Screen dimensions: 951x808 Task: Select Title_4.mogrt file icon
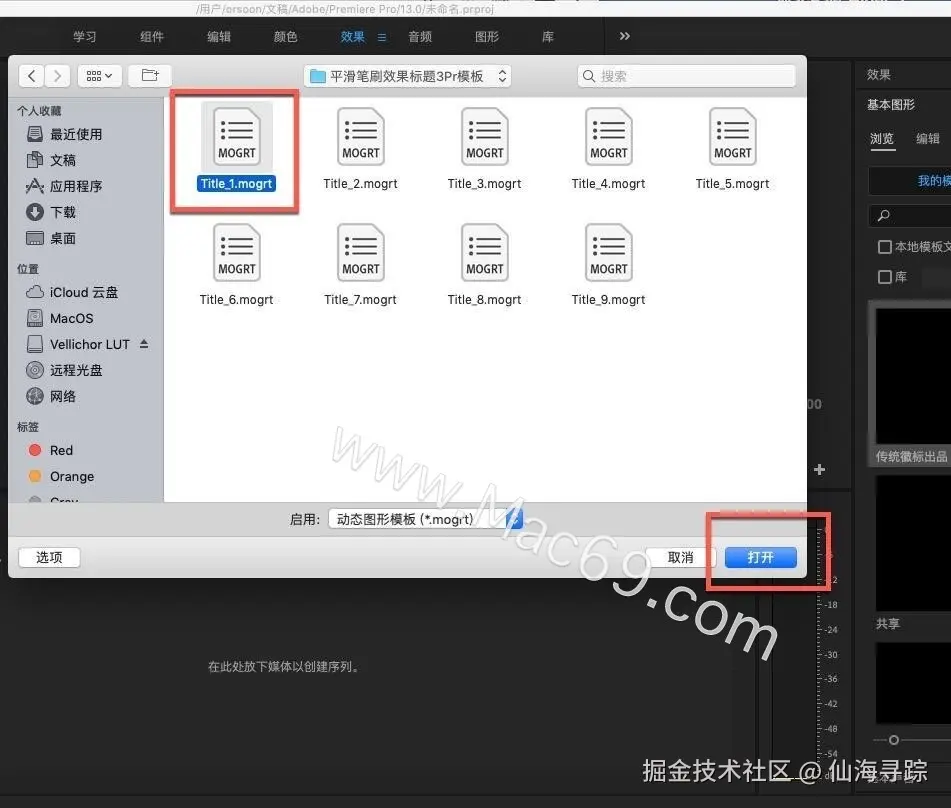tap(608, 136)
